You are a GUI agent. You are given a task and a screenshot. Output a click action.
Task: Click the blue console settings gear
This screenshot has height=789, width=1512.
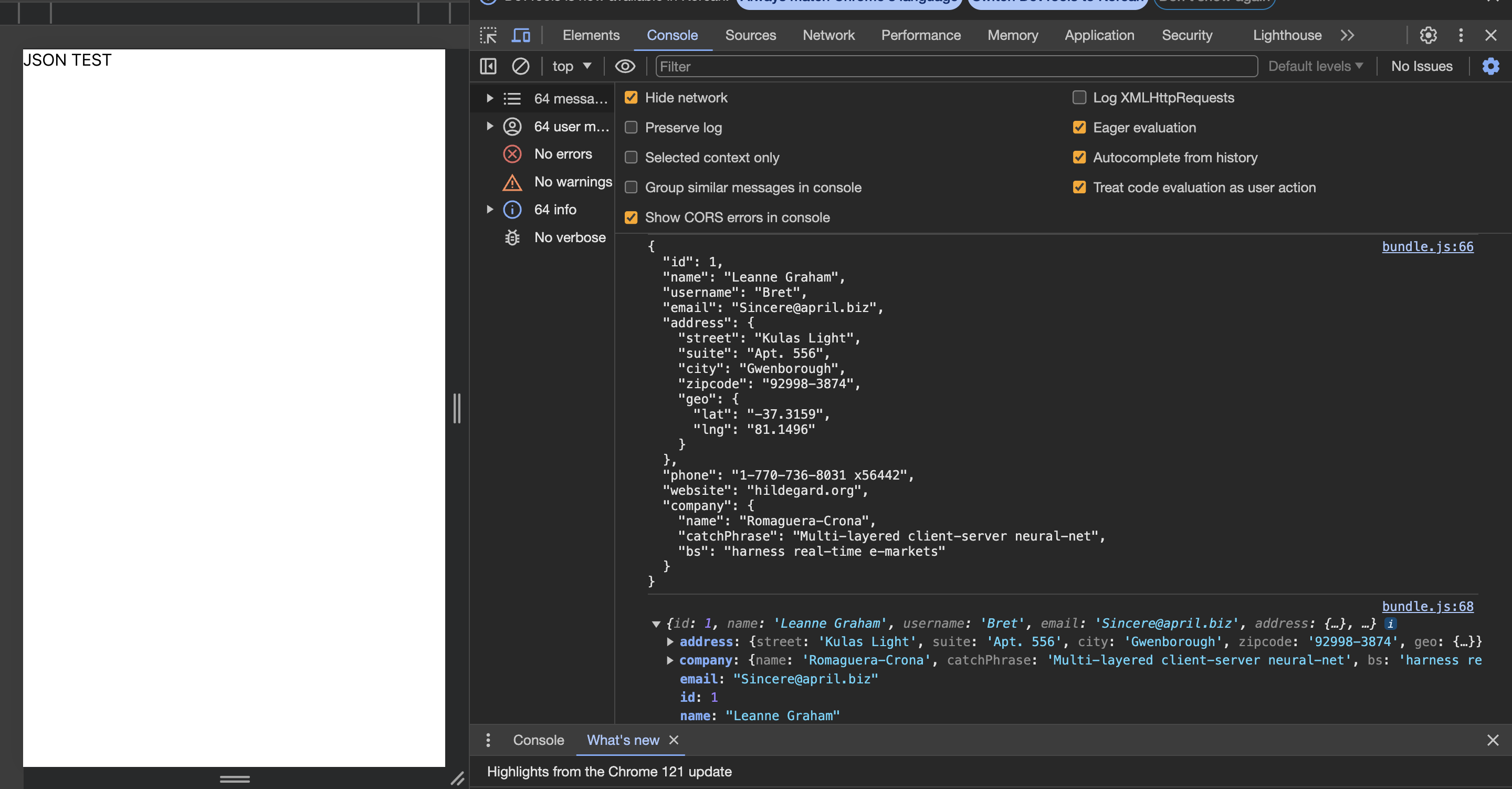[1490, 66]
